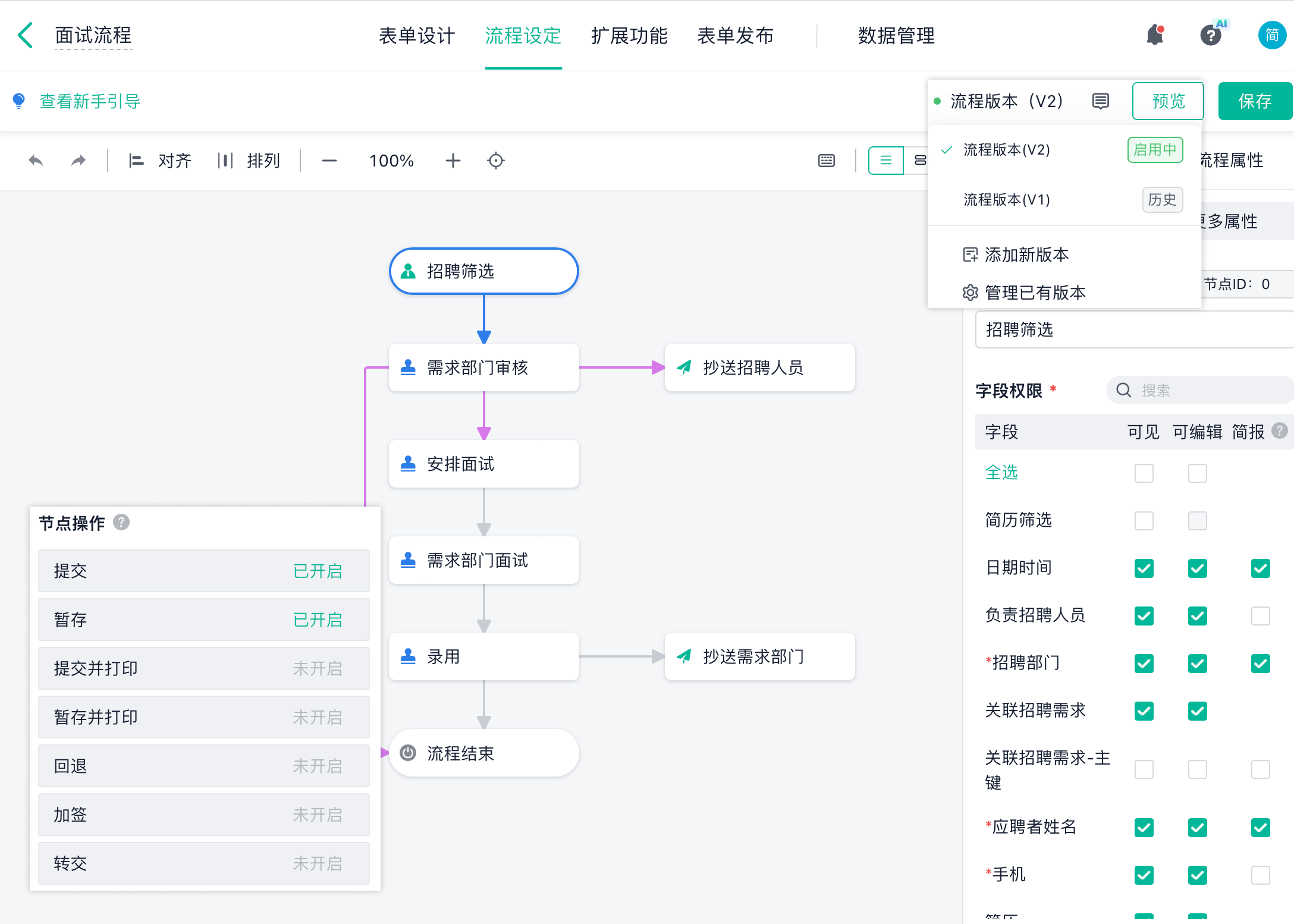Click the zoom in plus icon

coord(453,161)
